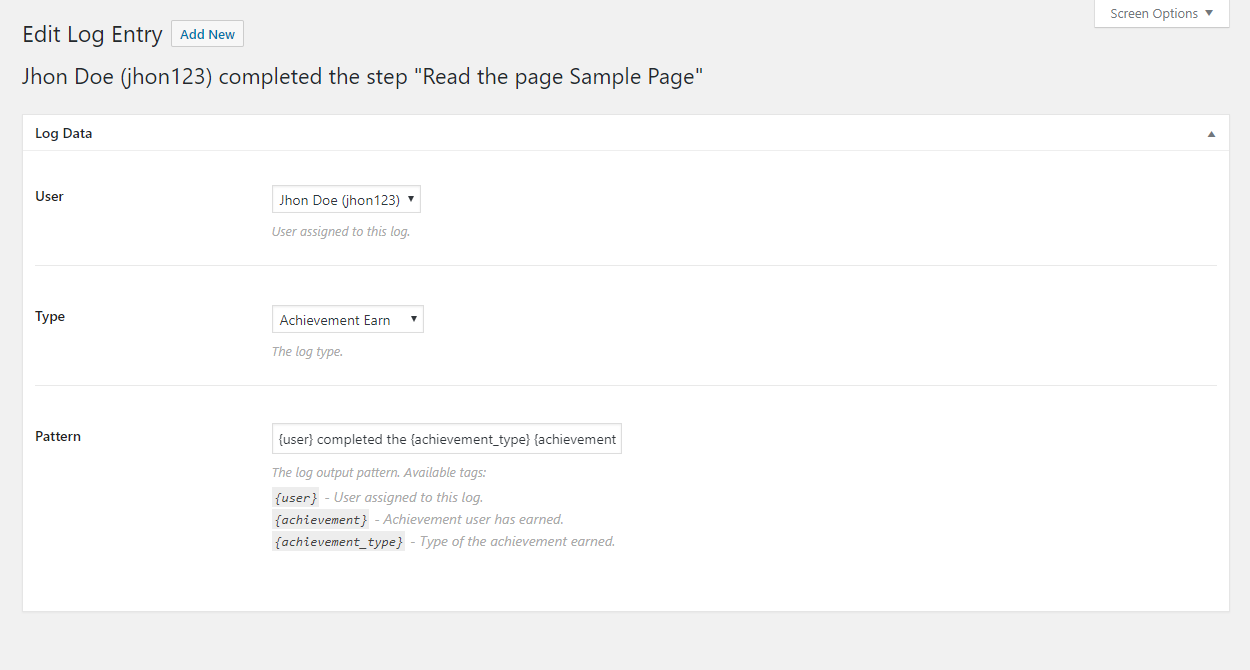
Task: Open the User dropdown showing Jhon Doe
Action: click(x=346, y=200)
